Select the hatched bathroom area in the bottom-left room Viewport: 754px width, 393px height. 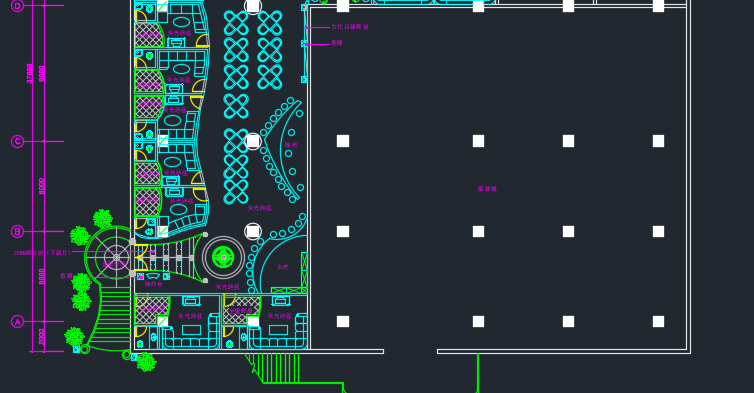click(152, 310)
